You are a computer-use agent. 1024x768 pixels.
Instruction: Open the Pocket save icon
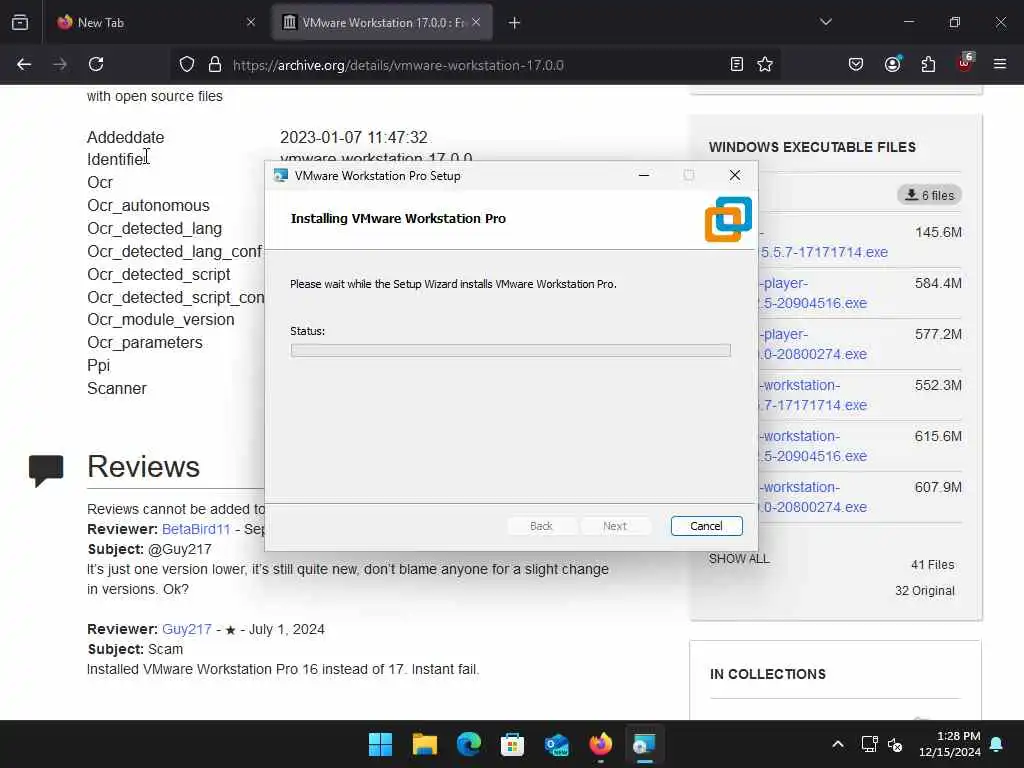pyautogui.click(x=856, y=64)
